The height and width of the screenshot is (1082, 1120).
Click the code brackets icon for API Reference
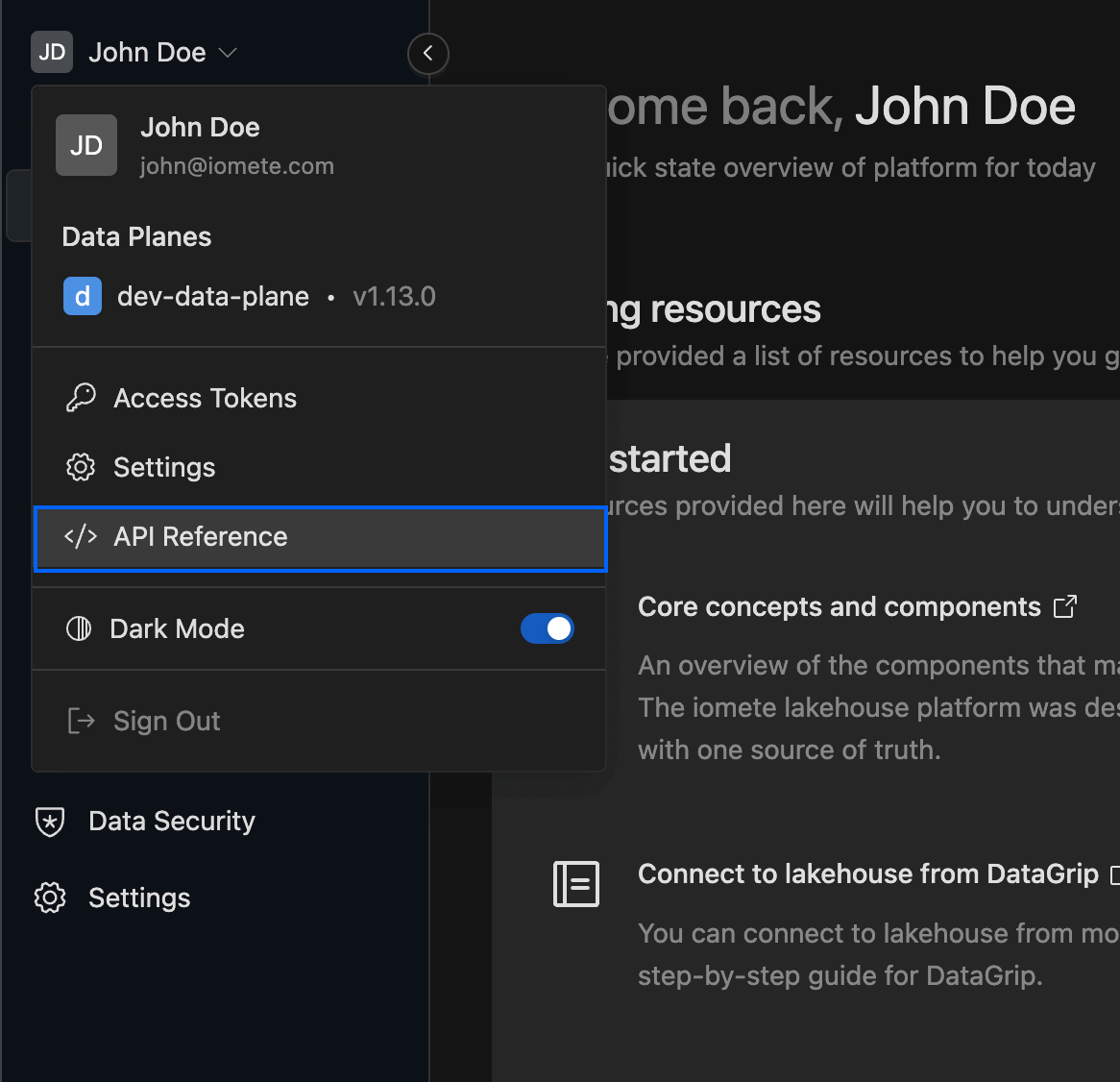81,536
